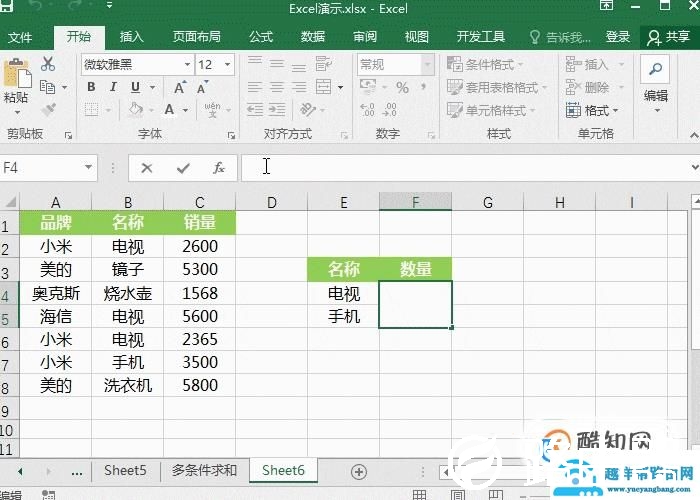This screenshot has width=700, height=500.
Task: Collapse the ribbon with up arrow
Action: 694,135
